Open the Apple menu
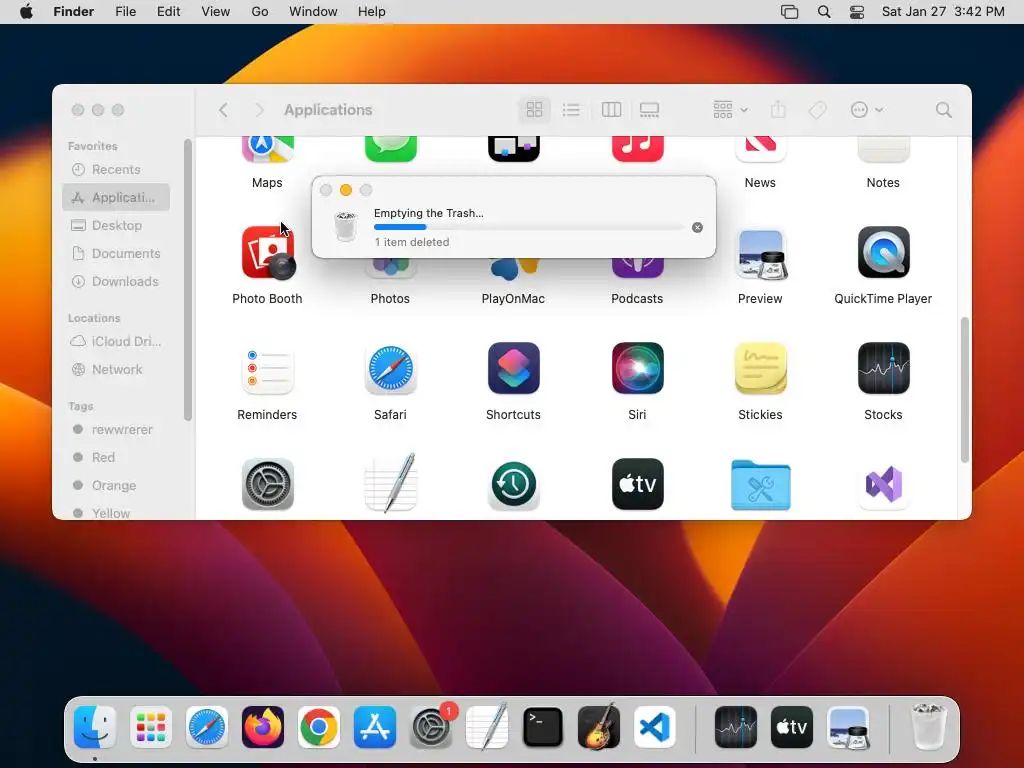Screen dimensions: 1024x768 [x=27, y=12]
